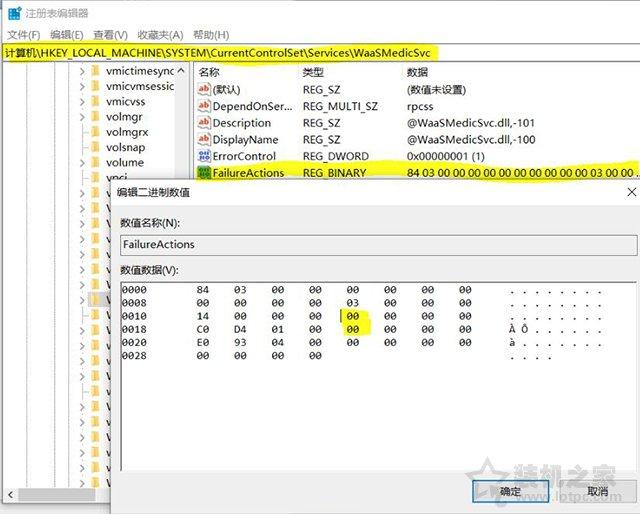The image size is (640, 514).
Task: Click REG_BINARY type of FailureActions
Action: [x=334, y=173]
